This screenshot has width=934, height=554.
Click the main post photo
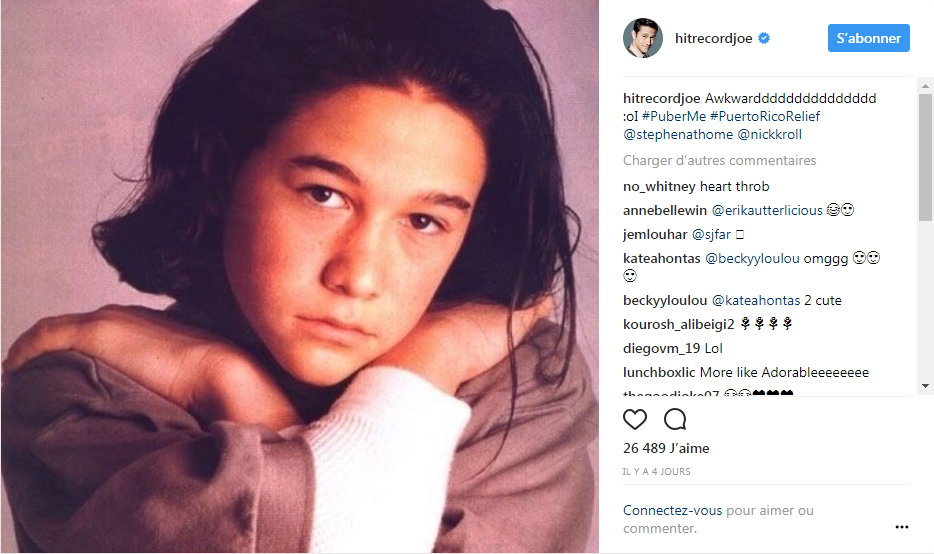click(300, 277)
